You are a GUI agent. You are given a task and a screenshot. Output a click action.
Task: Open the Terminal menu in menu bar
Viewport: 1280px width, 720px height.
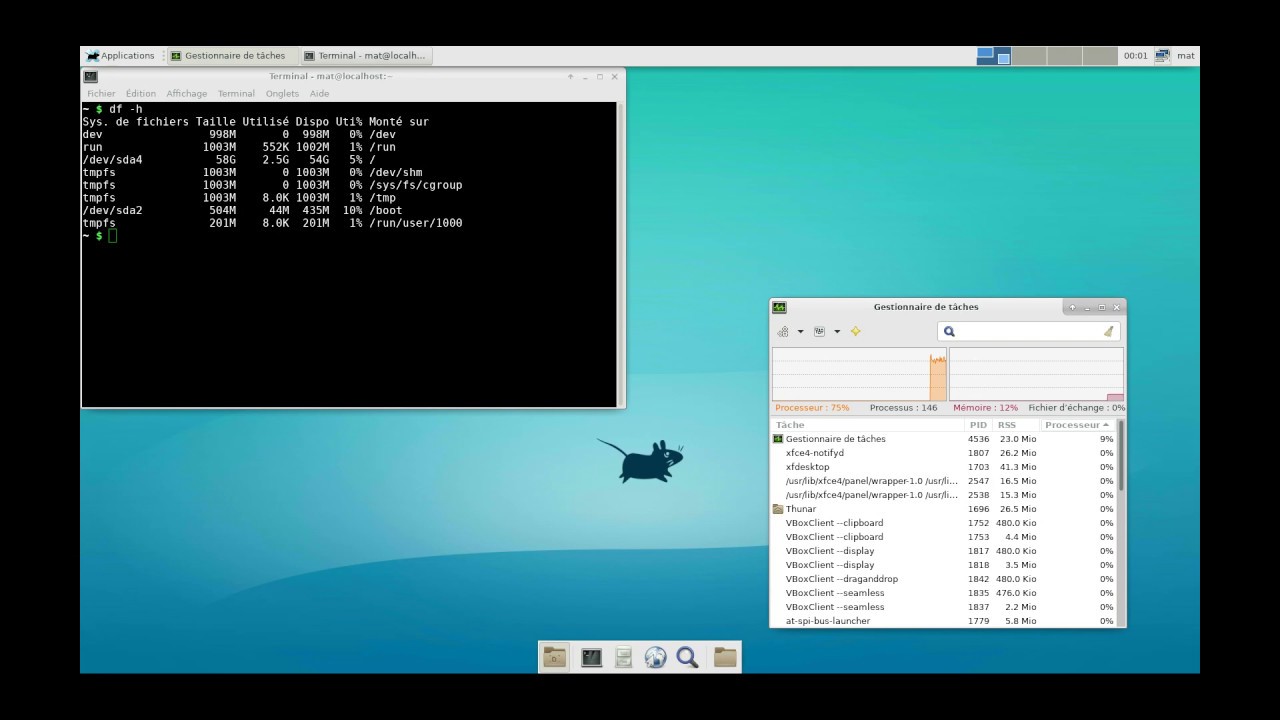click(x=236, y=93)
